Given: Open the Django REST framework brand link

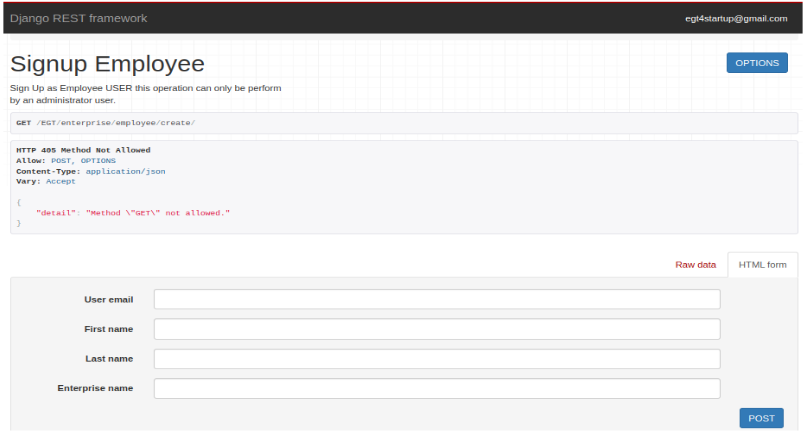Looking at the screenshot, I should pos(78,19).
